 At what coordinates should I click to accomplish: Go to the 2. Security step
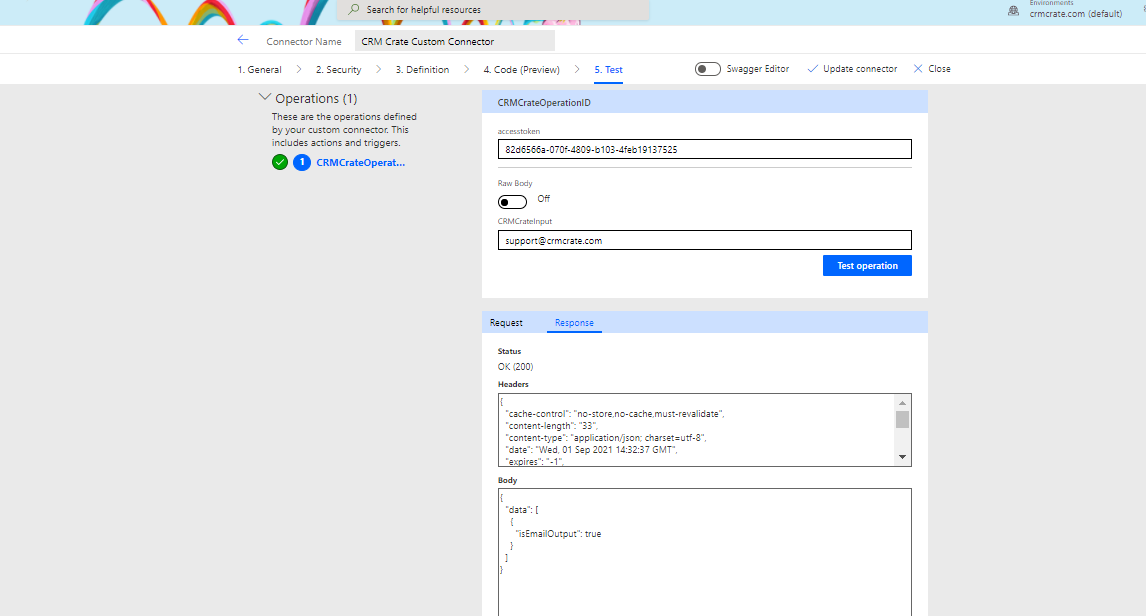pyautogui.click(x=337, y=69)
